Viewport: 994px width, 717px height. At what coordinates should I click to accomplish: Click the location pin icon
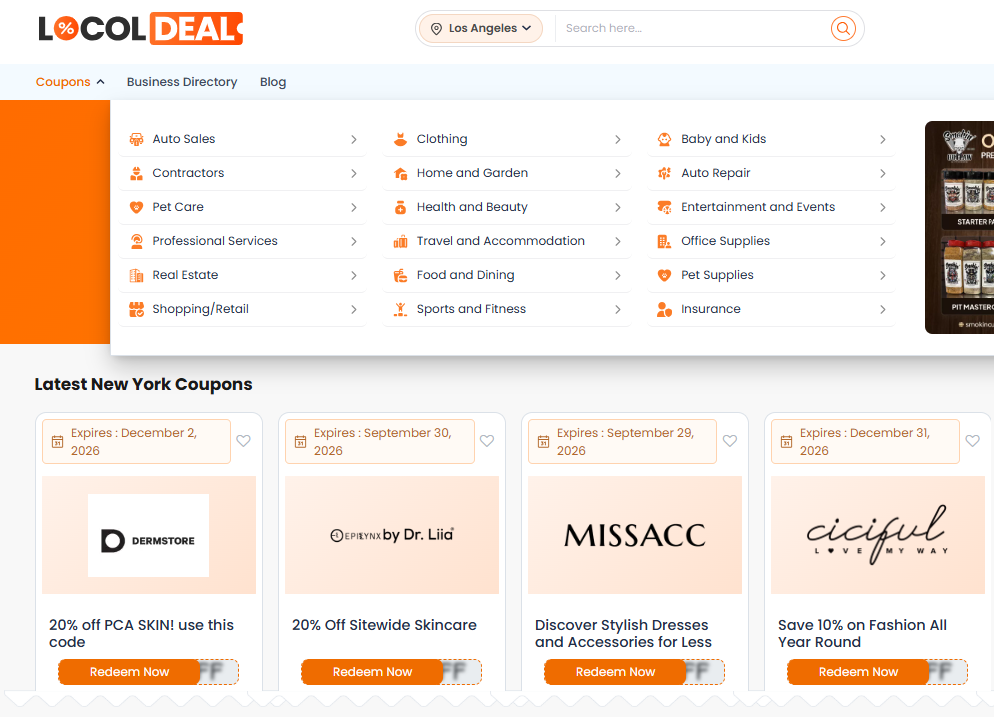click(436, 29)
